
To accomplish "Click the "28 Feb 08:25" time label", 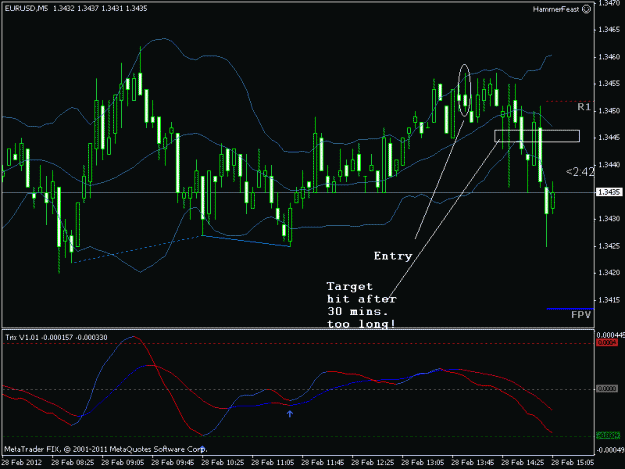I will [x=73, y=462].
